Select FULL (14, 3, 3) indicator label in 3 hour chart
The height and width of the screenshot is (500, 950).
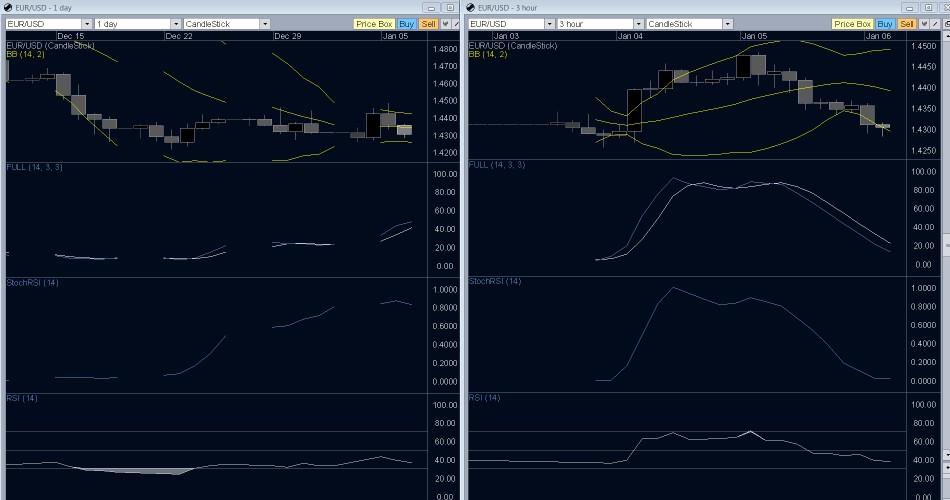[497, 164]
